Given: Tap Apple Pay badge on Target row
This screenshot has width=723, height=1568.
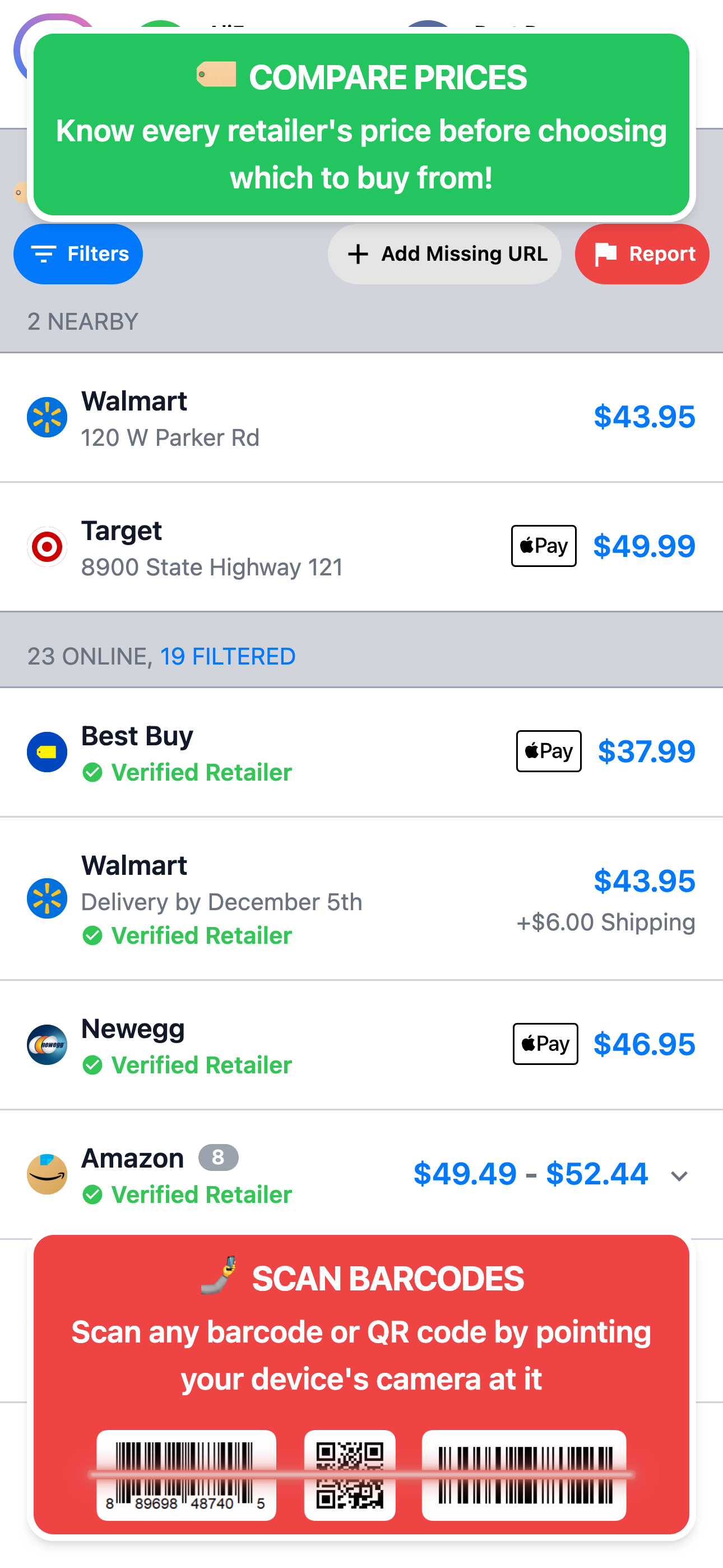Looking at the screenshot, I should (544, 546).
